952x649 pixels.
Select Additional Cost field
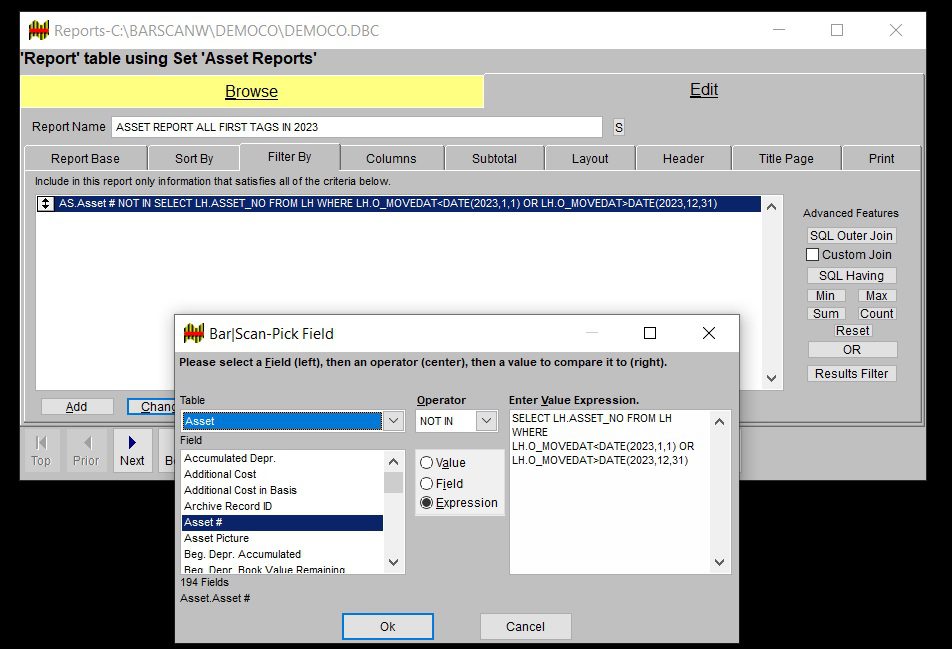[282, 474]
